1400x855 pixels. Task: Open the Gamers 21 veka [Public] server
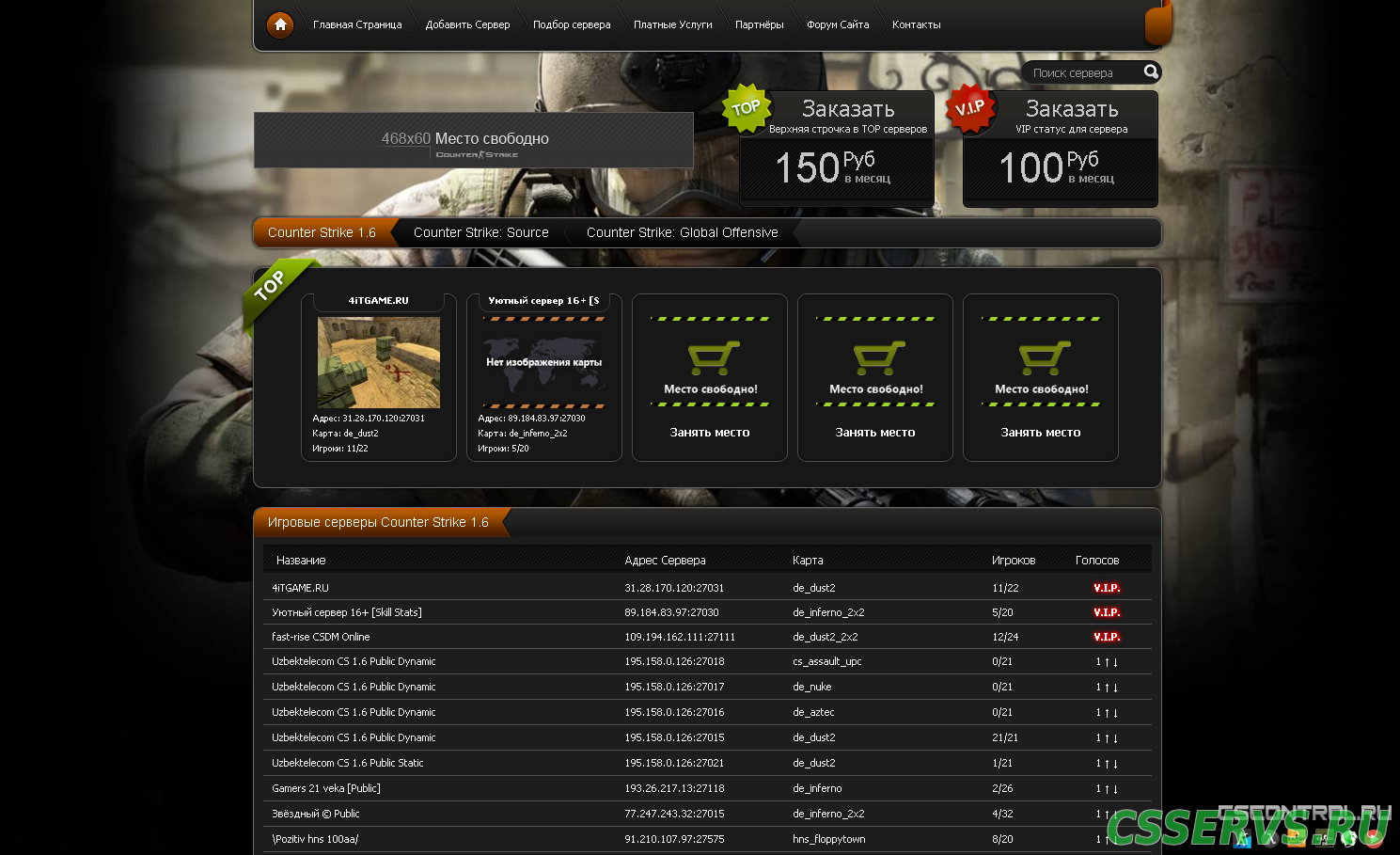326,788
